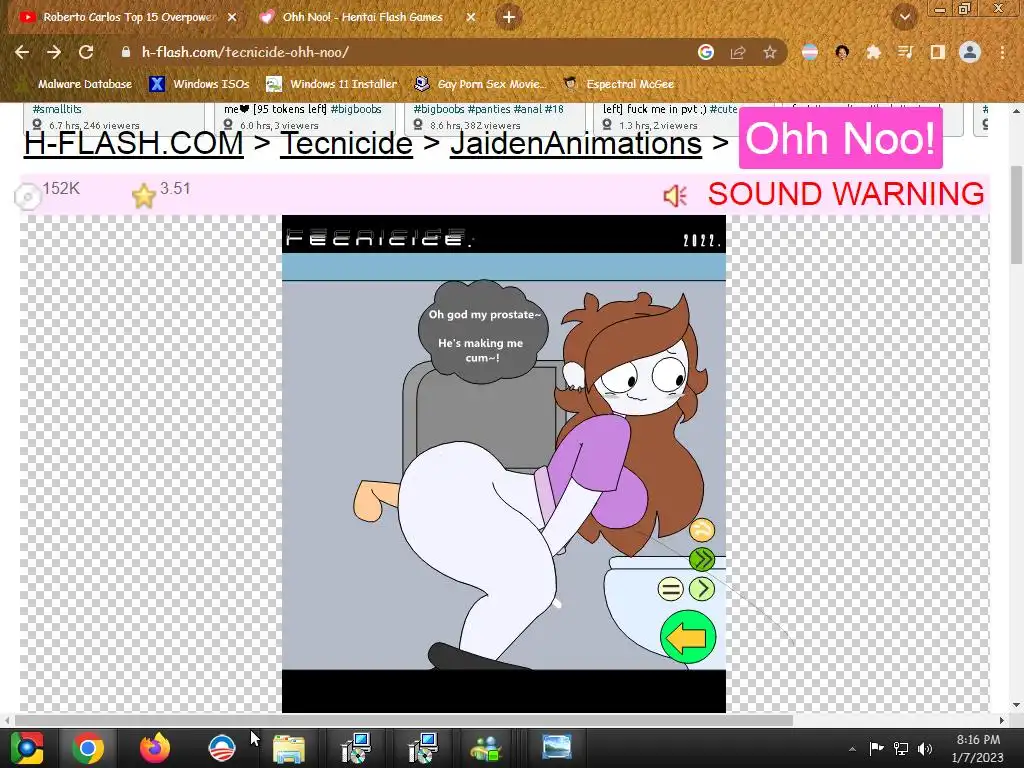Open the picture viewer taskbar icon

556,747
